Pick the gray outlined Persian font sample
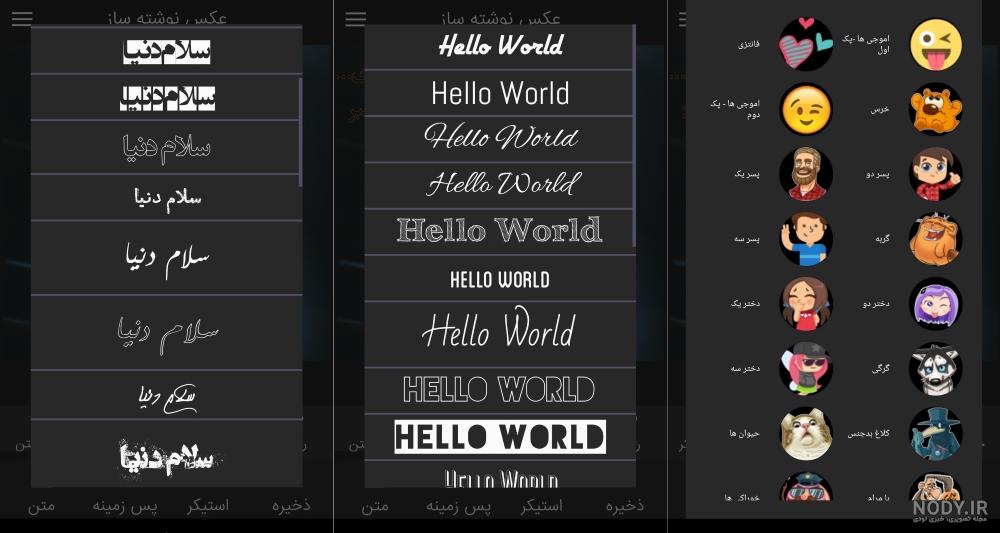Viewport: 1000px width, 533px height. (x=166, y=147)
